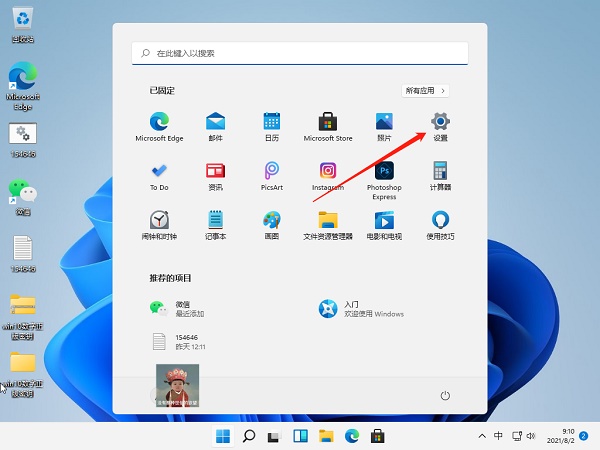Image resolution: width=600 pixels, height=450 pixels.
Task: Open Microsoft Edge in pinned apps
Action: [159, 127]
